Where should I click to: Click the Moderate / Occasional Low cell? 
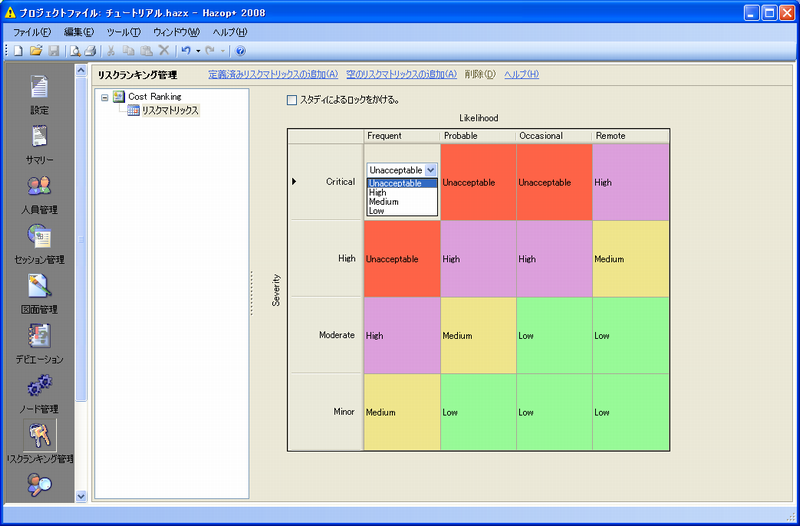pos(555,335)
